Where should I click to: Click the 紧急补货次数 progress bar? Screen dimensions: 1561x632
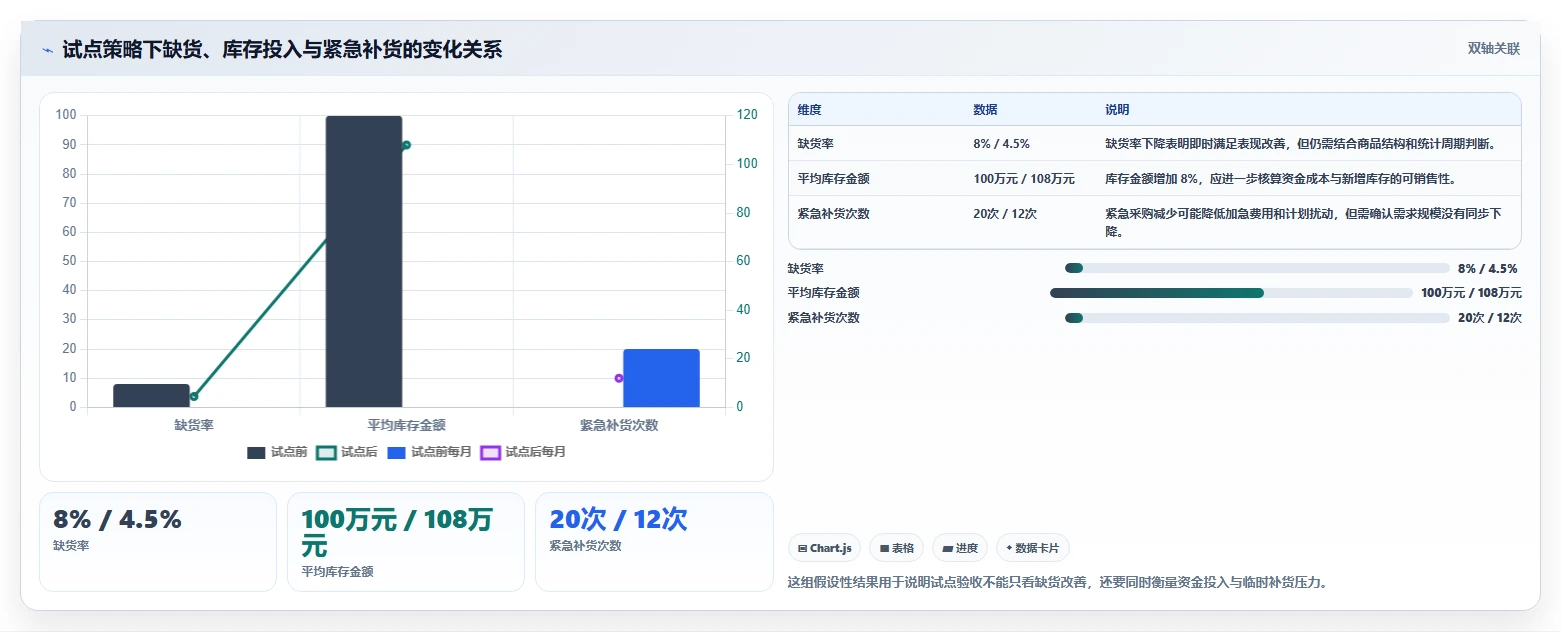1257,318
